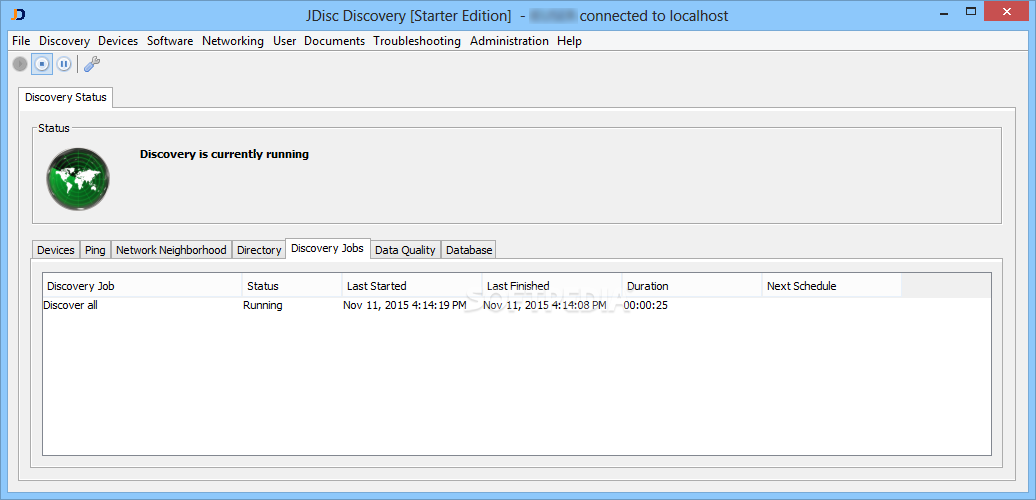Click 'Discovery is currently running' text

pos(225,154)
